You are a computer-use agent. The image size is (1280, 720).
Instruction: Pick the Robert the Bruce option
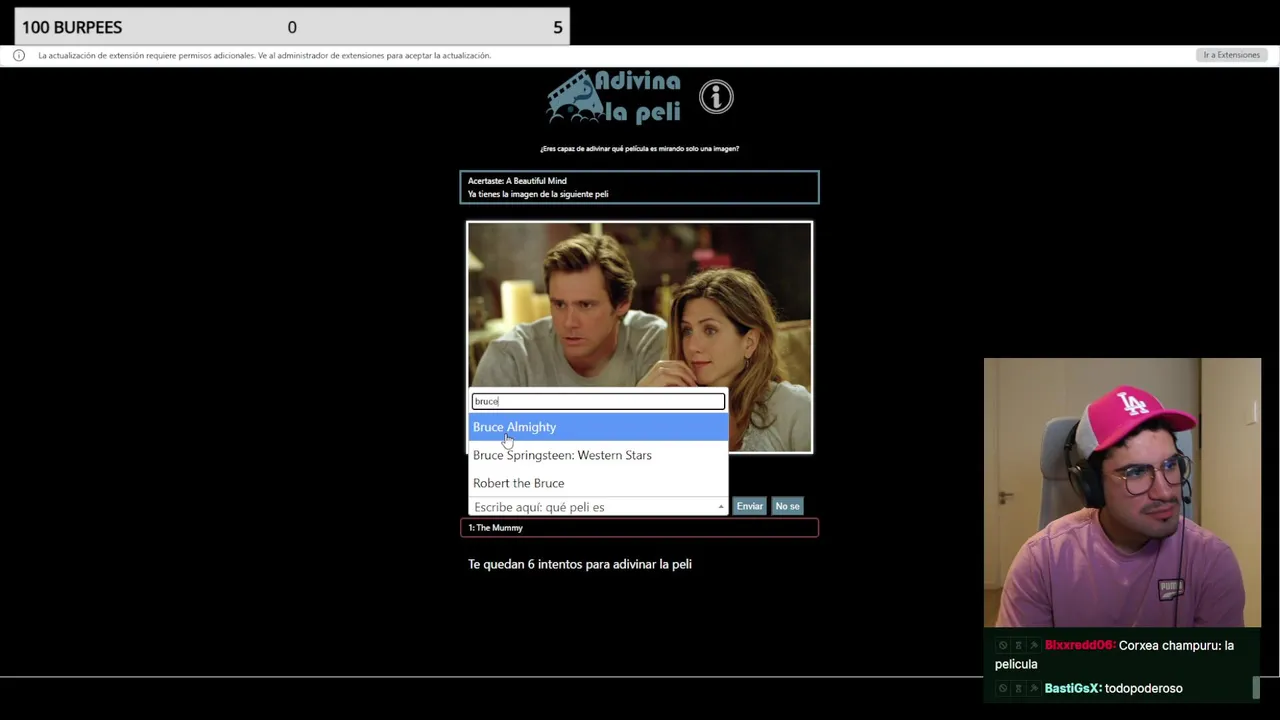[598, 483]
